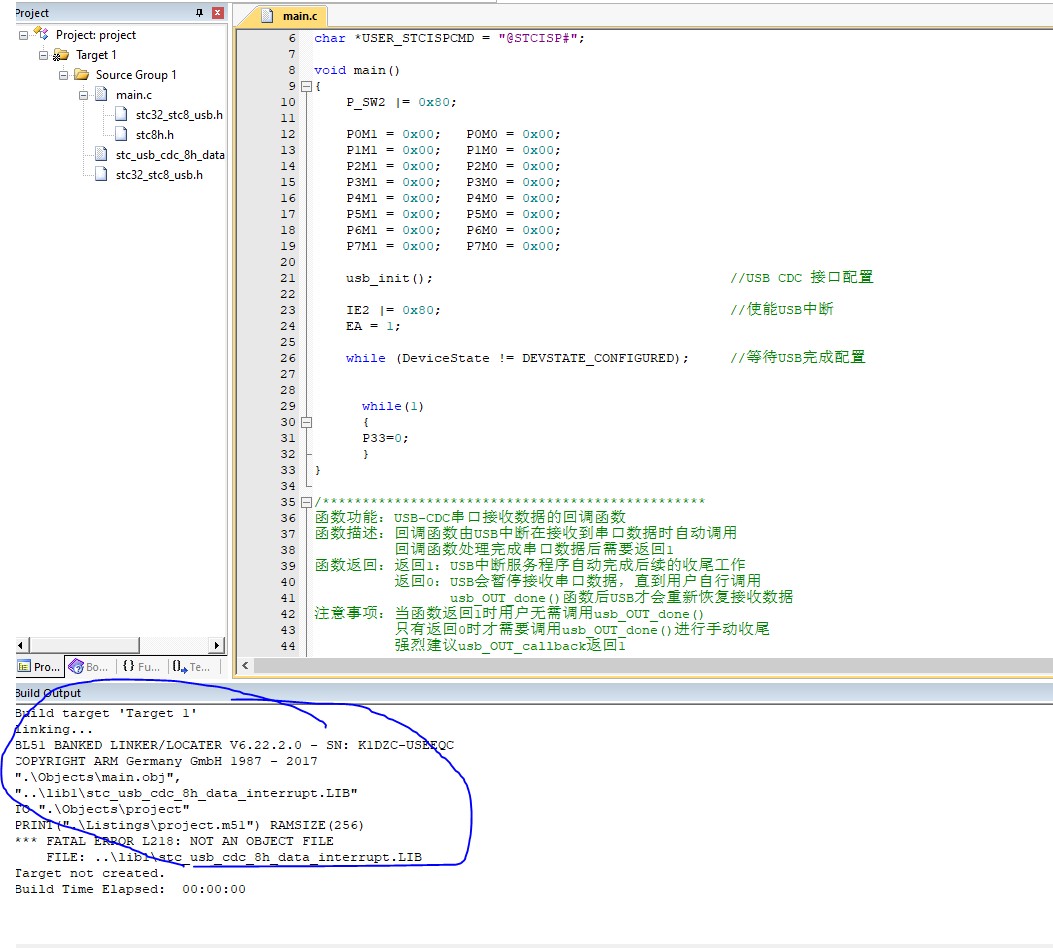The height and width of the screenshot is (948, 1053).
Task: Click right arrow of Project panel horizontal scrollbar
Action: [217, 645]
